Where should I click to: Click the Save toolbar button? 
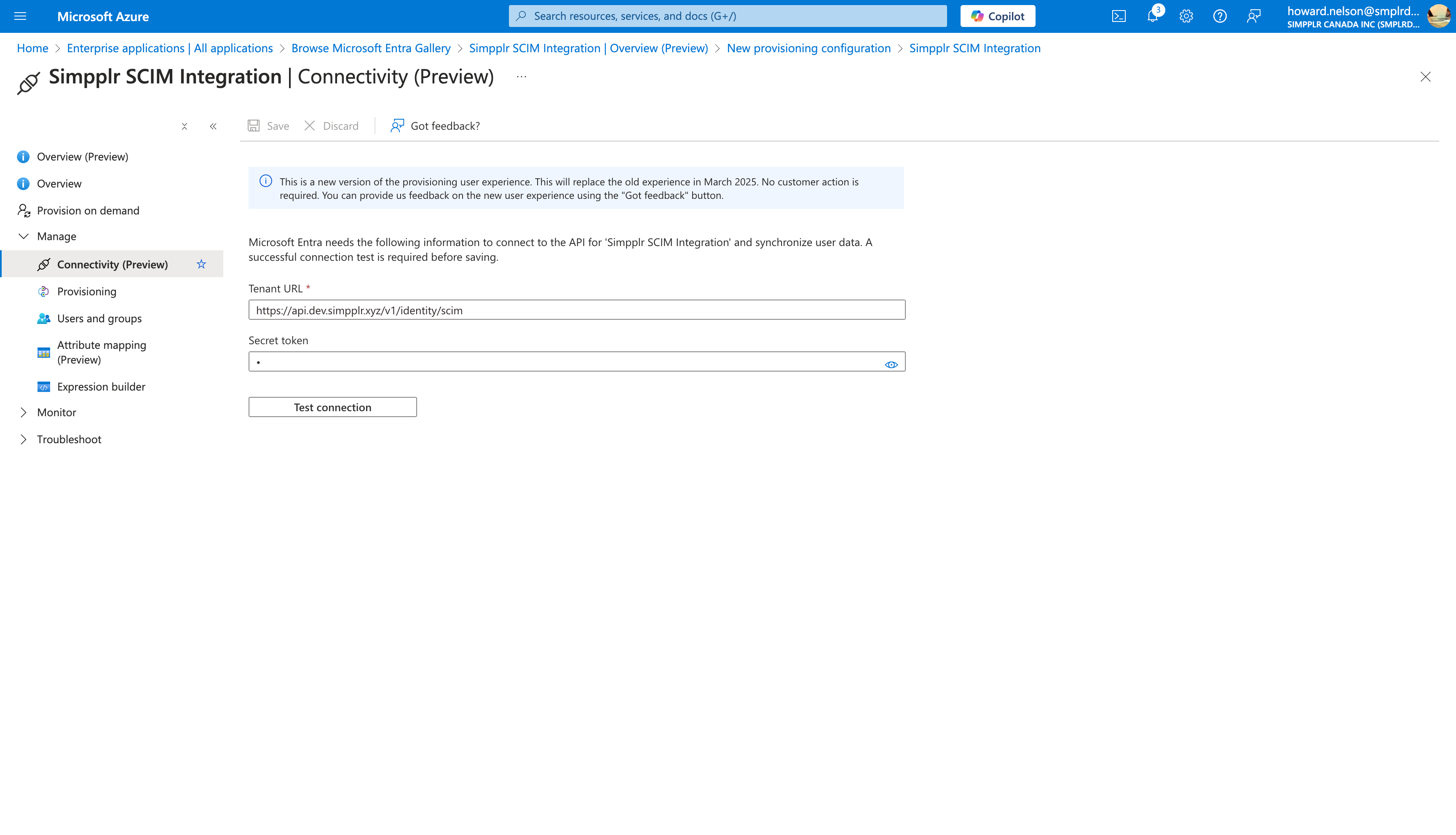coord(268,126)
